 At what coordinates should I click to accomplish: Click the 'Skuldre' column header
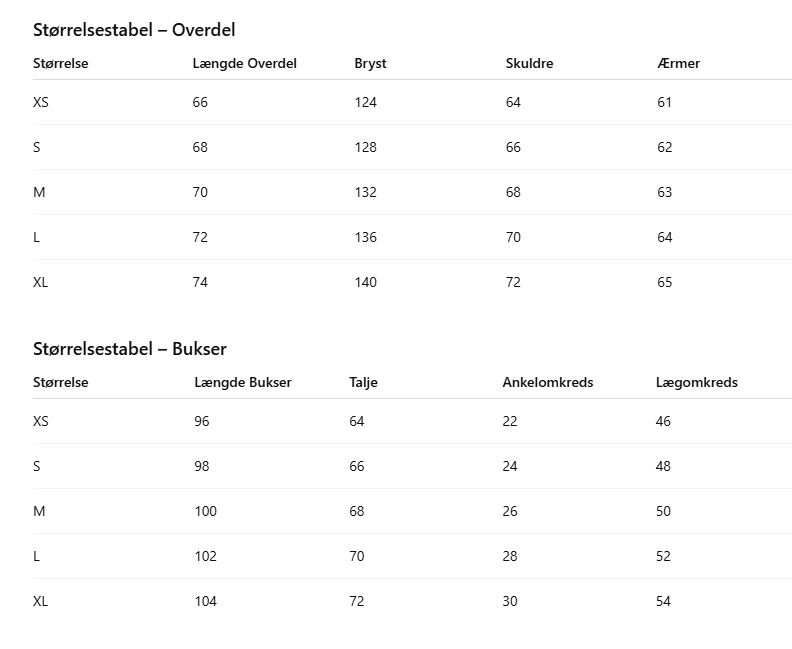point(530,64)
